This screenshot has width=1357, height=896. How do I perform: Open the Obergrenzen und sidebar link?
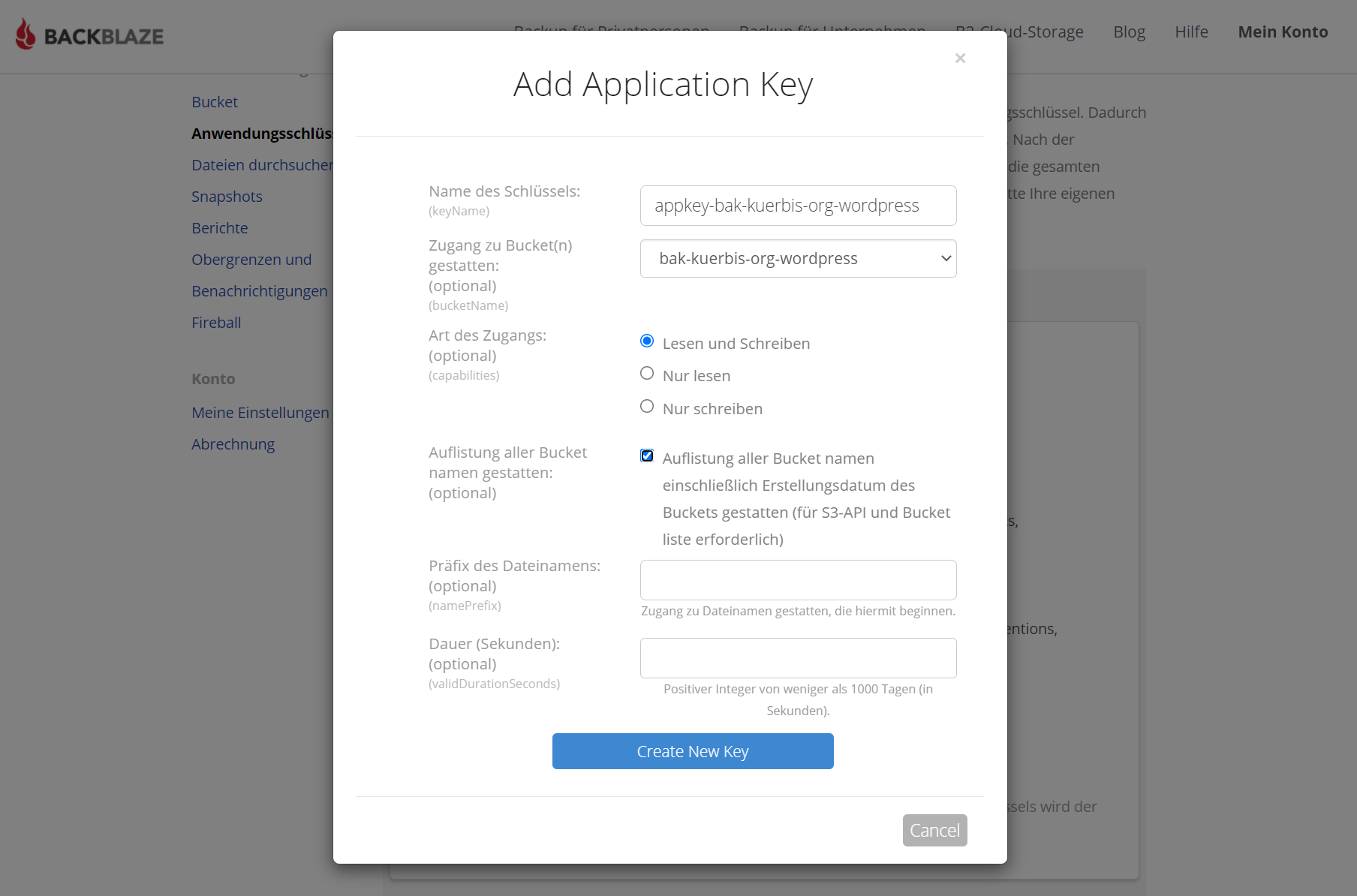pyautogui.click(x=251, y=260)
